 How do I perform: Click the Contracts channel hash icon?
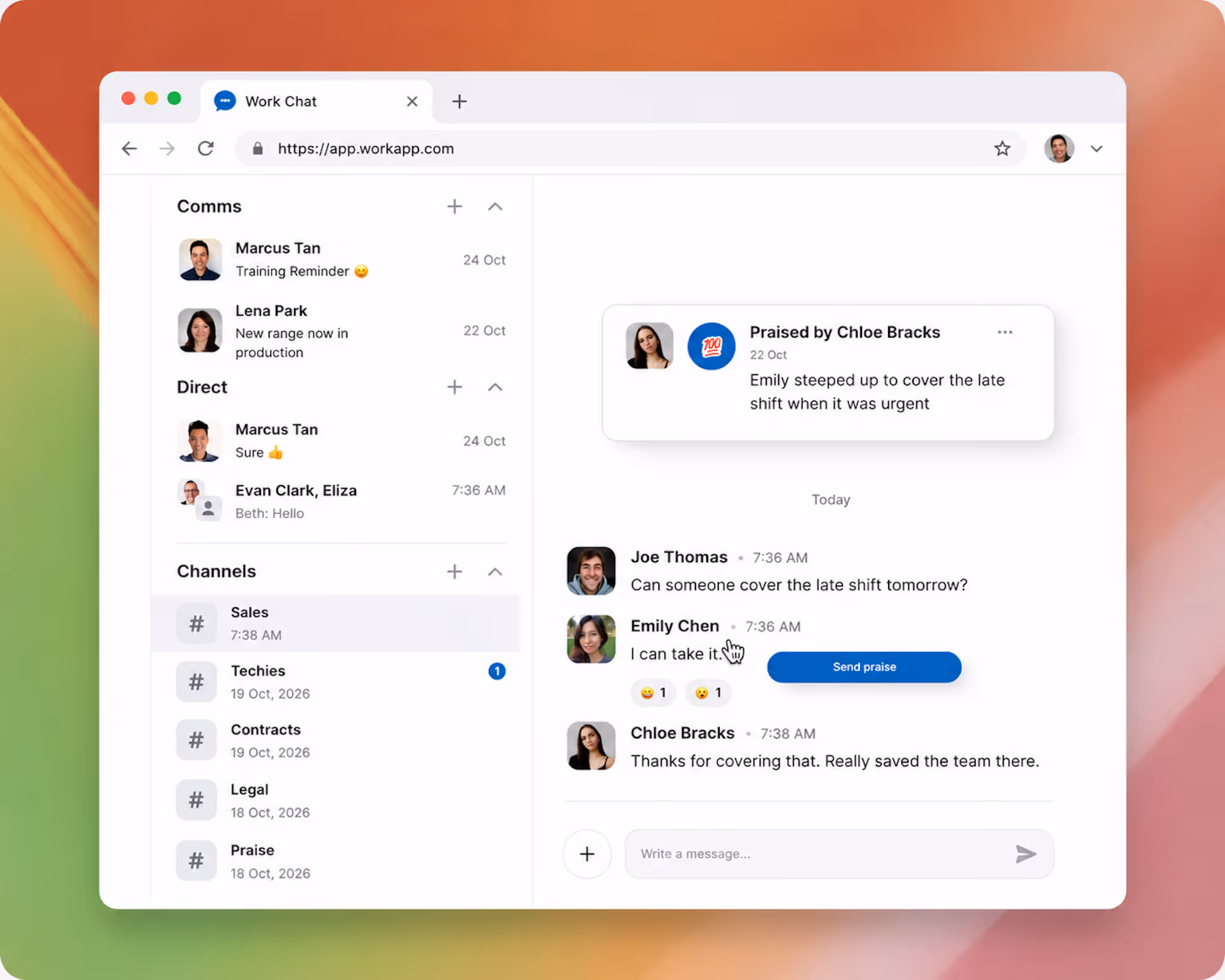click(197, 741)
